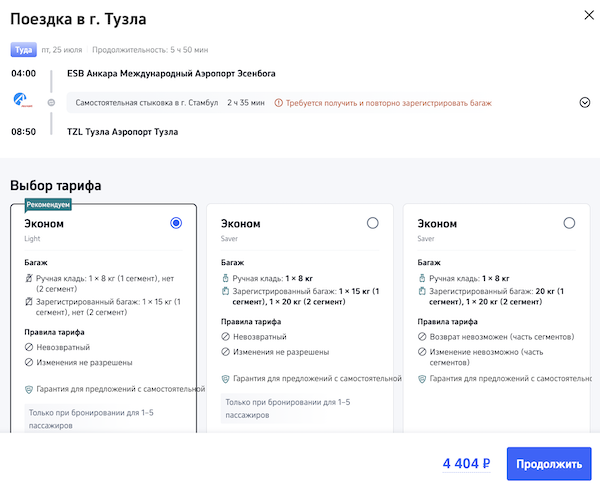Viewport: 600px width, 487px height.
Task: Click non-refundable icon in middle Saver card
Action: click(226, 337)
